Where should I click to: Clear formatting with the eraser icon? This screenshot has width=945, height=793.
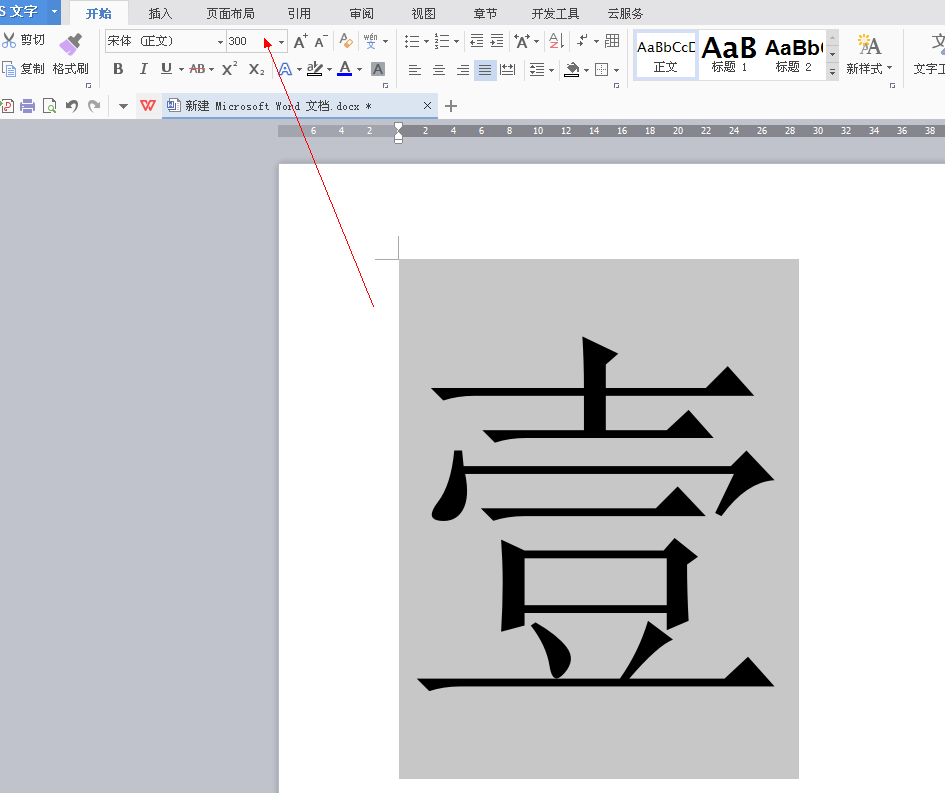pyautogui.click(x=344, y=42)
